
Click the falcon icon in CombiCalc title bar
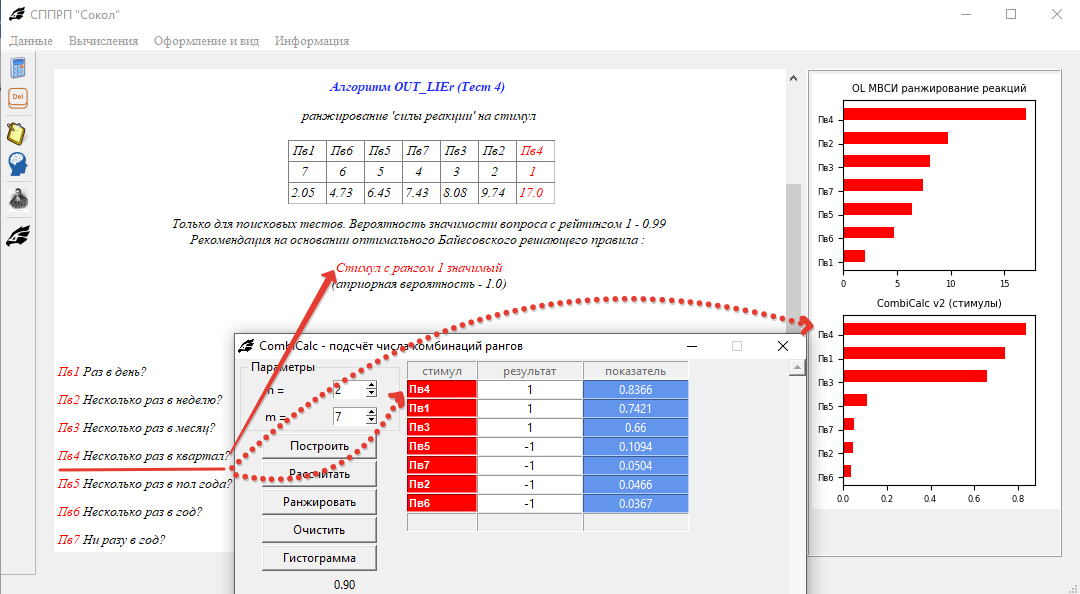[x=245, y=346]
